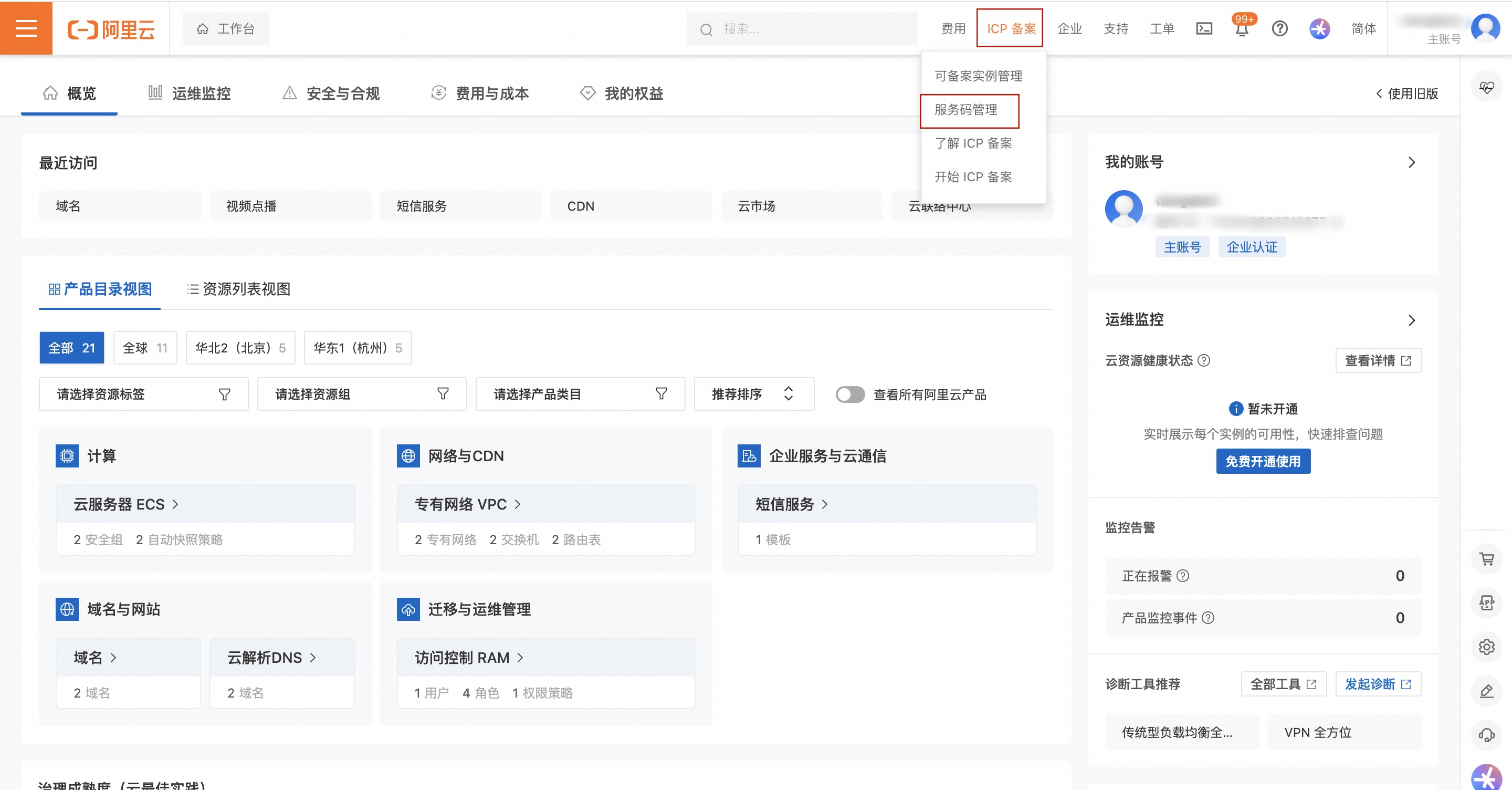Click the 网络与CDN globe icon
The image size is (1512, 790).
408,456
